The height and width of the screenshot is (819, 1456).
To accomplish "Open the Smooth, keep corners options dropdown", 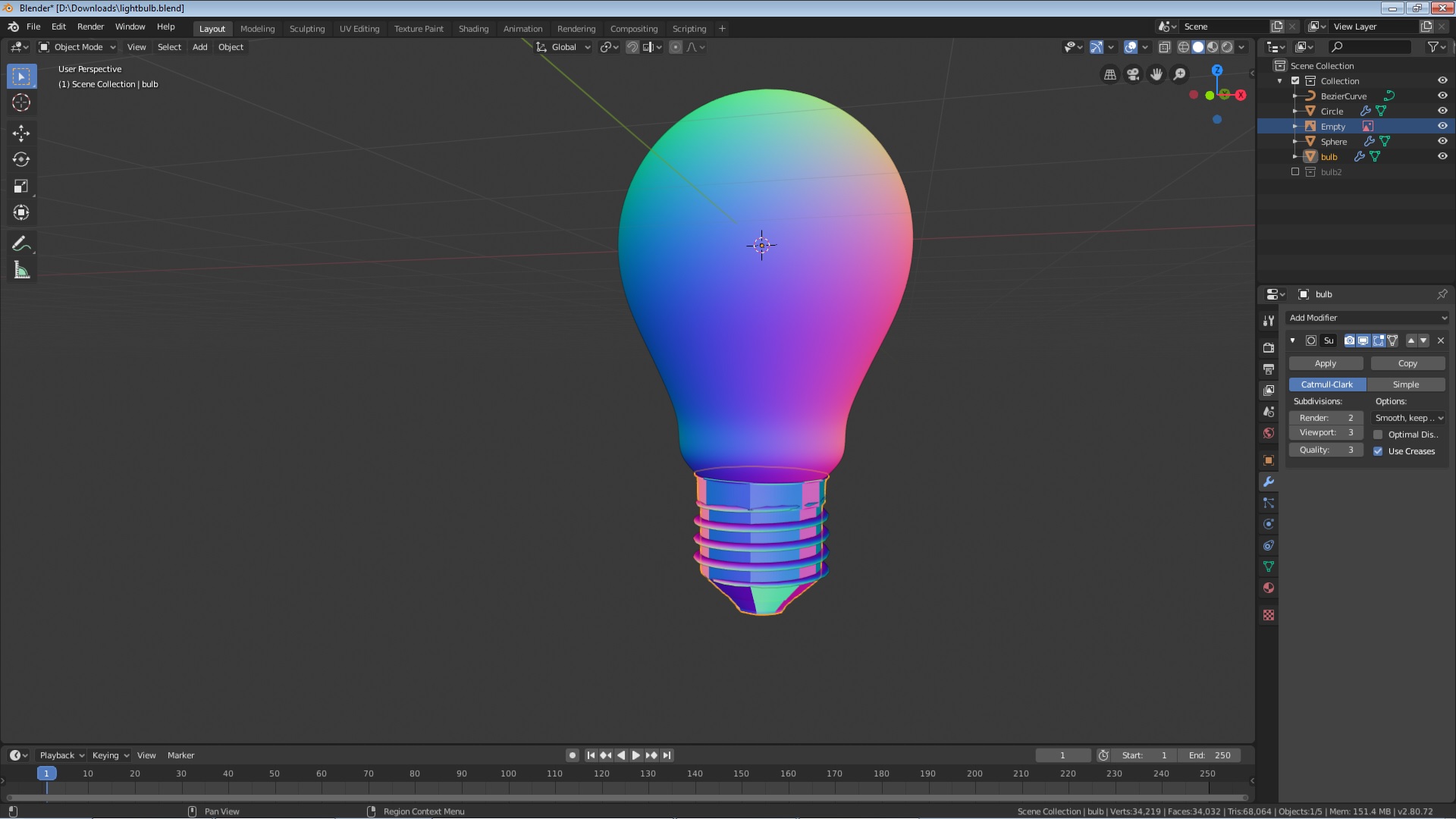I will click(1409, 418).
